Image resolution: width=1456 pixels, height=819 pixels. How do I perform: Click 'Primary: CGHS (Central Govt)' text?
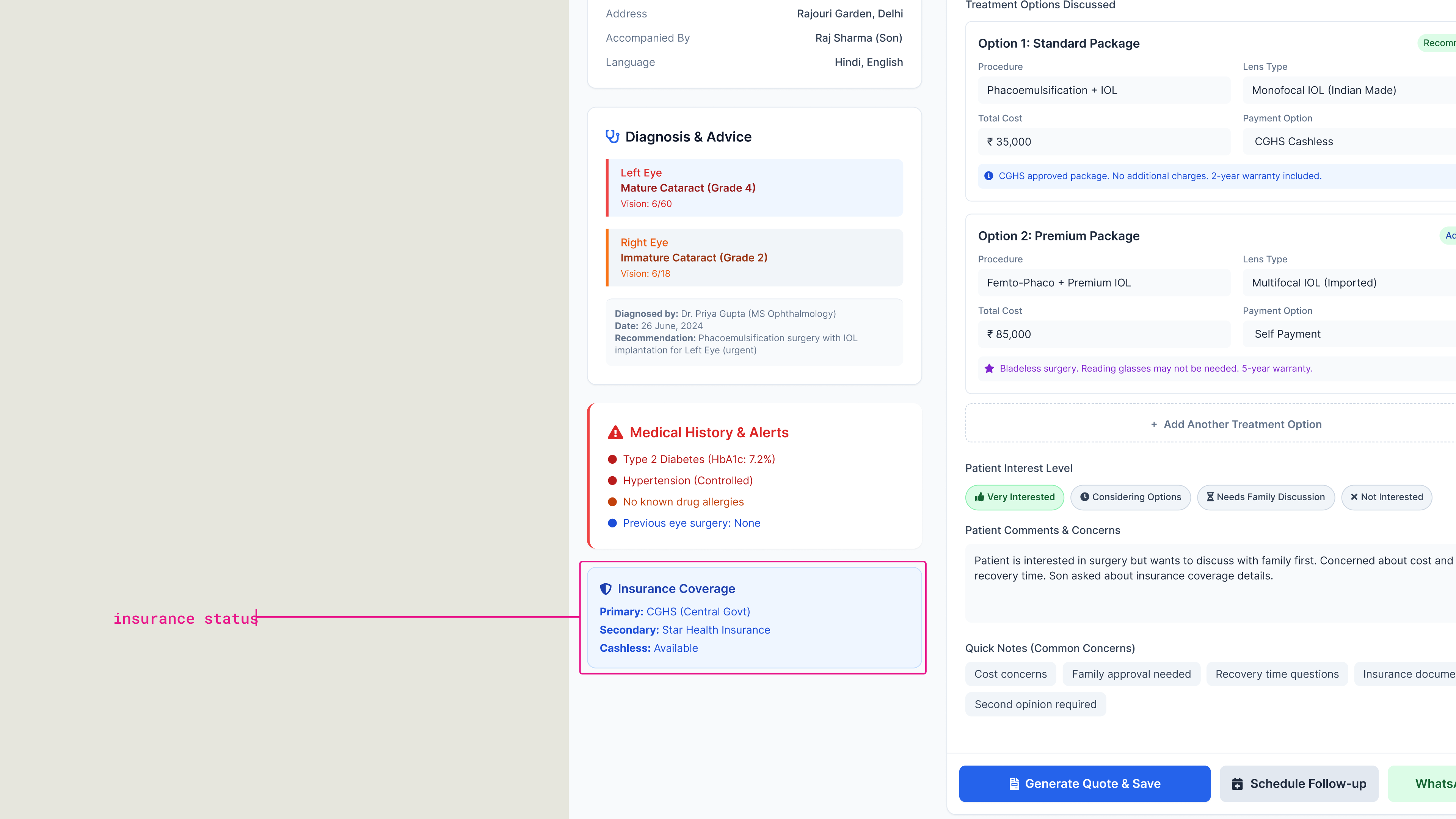[675, 612]
